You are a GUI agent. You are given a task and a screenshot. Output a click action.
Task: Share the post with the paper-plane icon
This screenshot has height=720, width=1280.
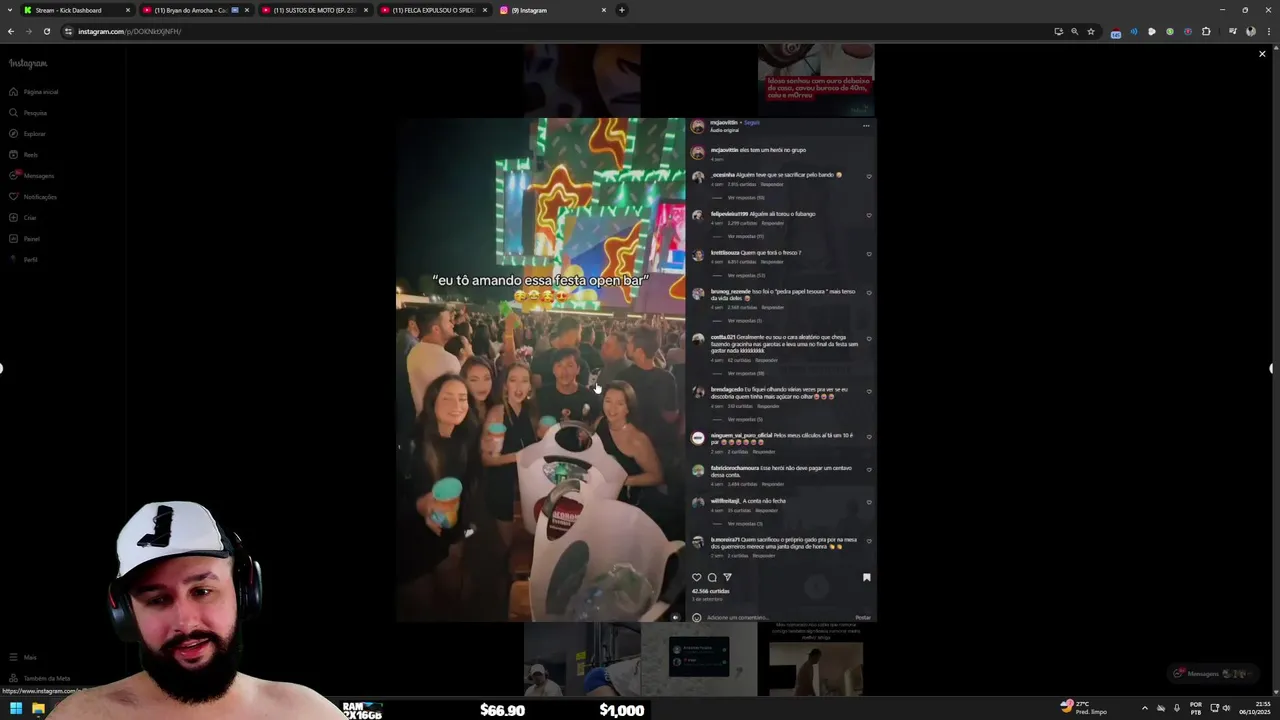[727, 577]
